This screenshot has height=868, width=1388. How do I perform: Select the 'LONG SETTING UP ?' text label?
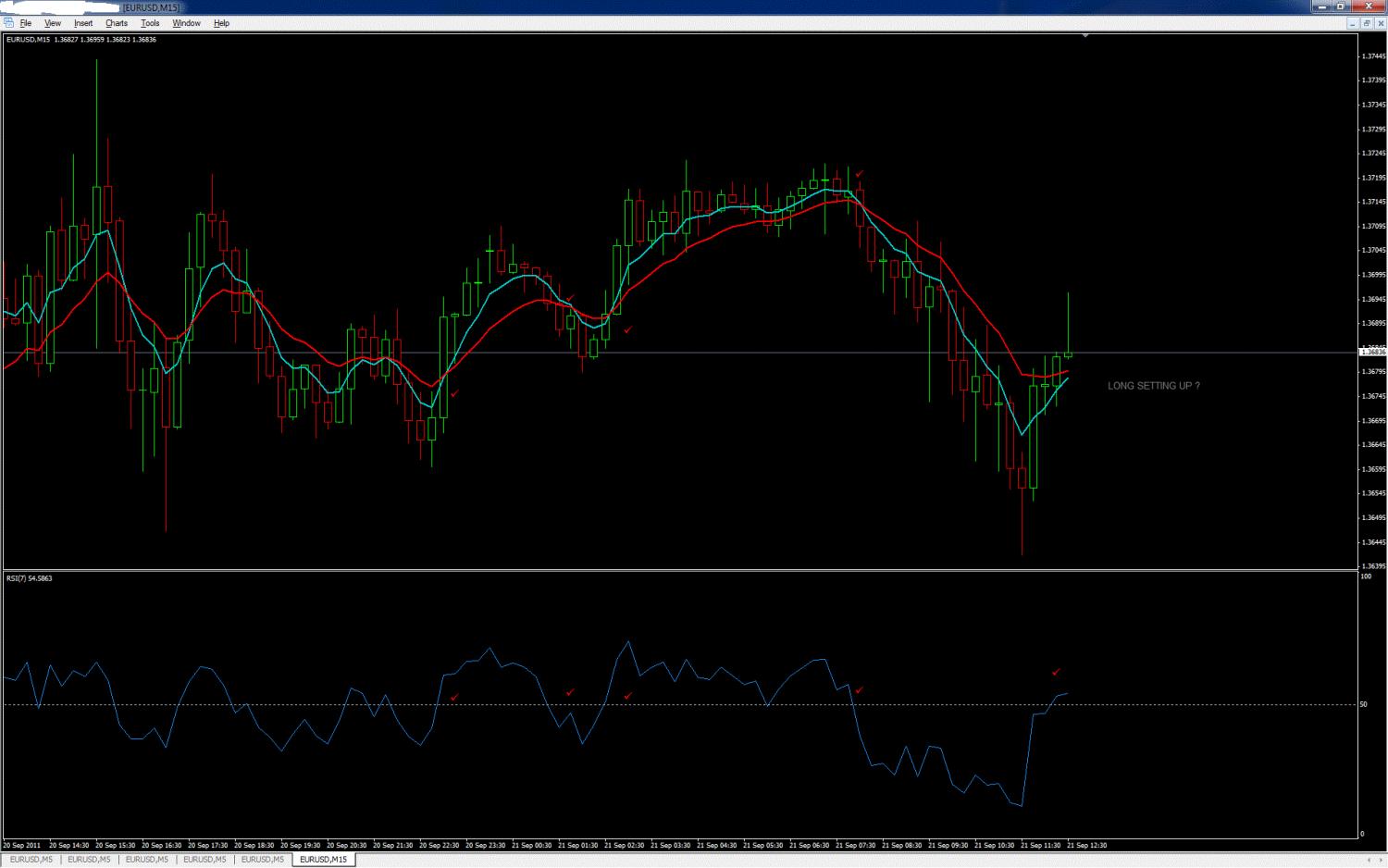pyautogui.click(x=1153, y=386)
